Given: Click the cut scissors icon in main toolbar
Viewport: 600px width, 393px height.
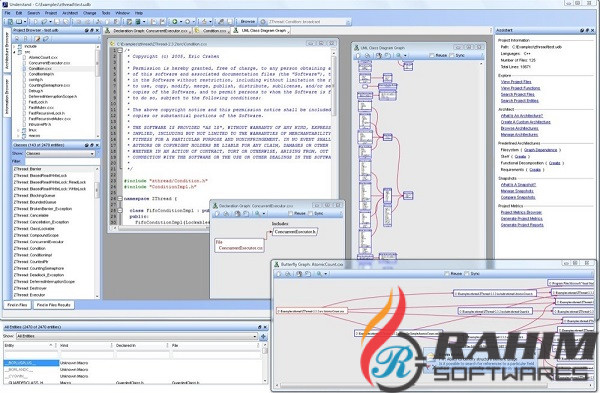Looking at the screenshot, I should tap(98, 22).
